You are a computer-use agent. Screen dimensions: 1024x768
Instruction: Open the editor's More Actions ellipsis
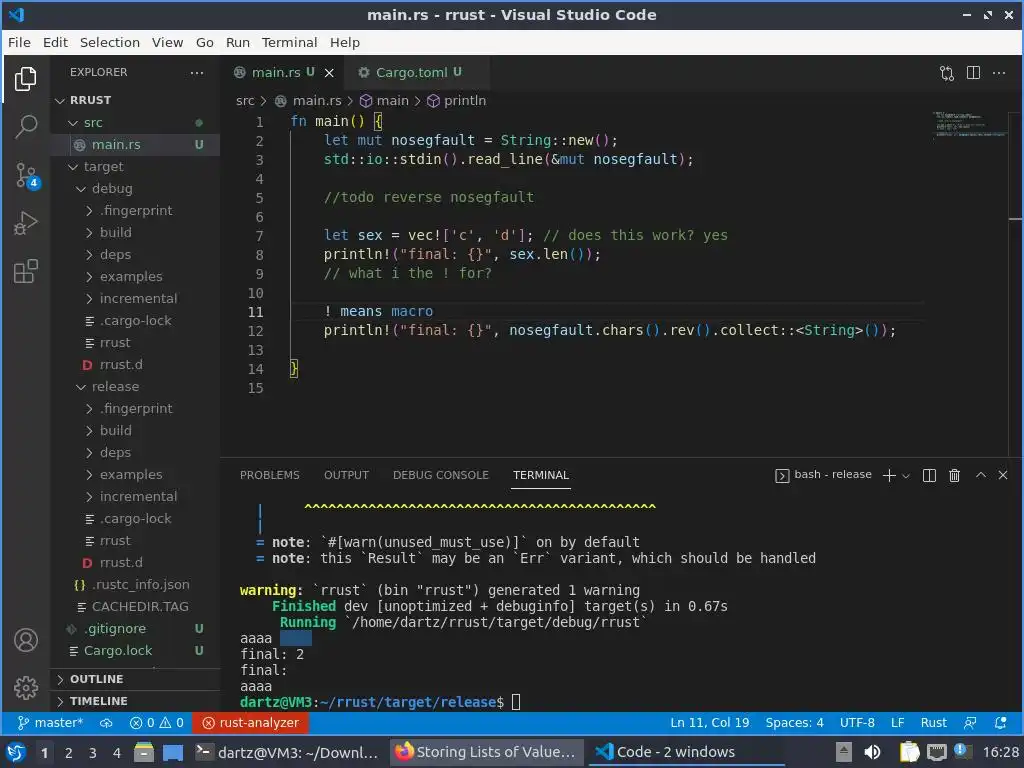999,72
